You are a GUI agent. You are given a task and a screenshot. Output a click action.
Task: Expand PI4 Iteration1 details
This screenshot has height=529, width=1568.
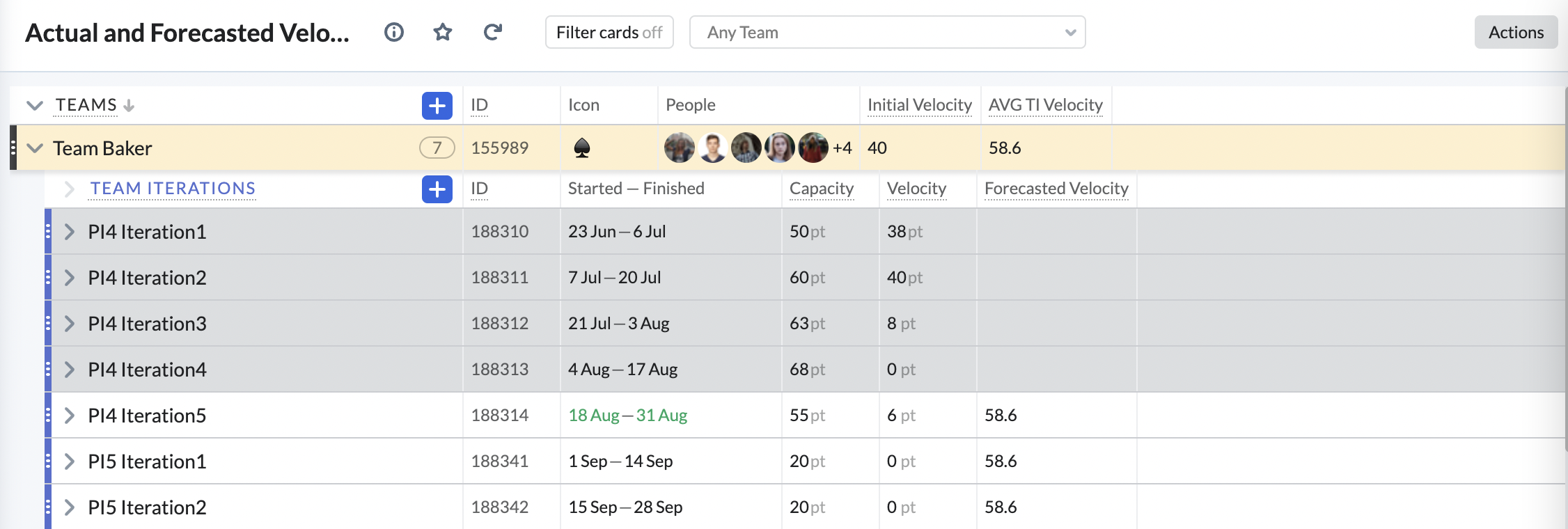coord(69,231)
